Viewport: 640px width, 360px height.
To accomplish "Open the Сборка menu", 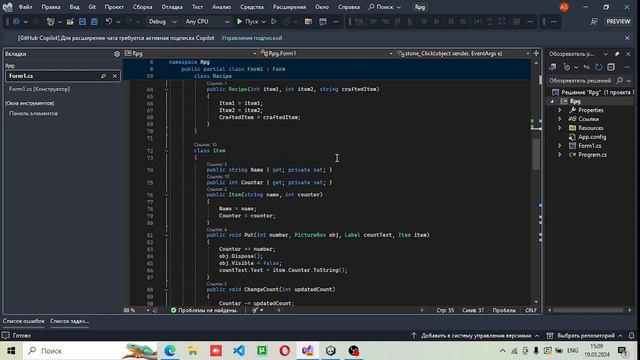I will (x=142, y=7).
